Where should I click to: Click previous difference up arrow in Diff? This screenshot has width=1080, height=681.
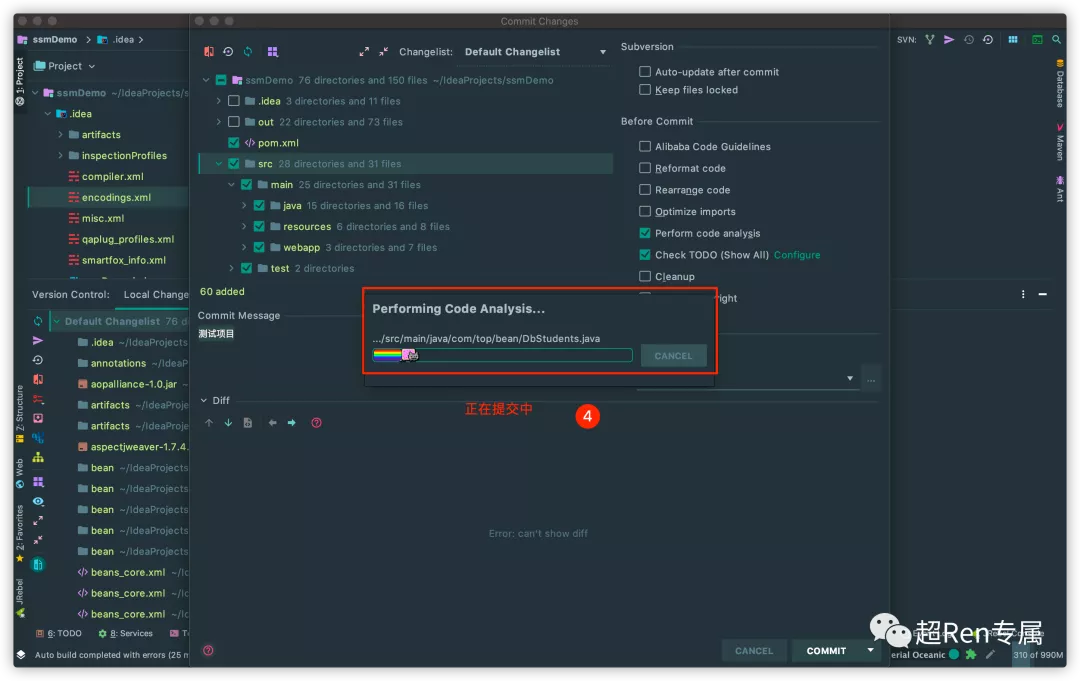tap(209, 423)
